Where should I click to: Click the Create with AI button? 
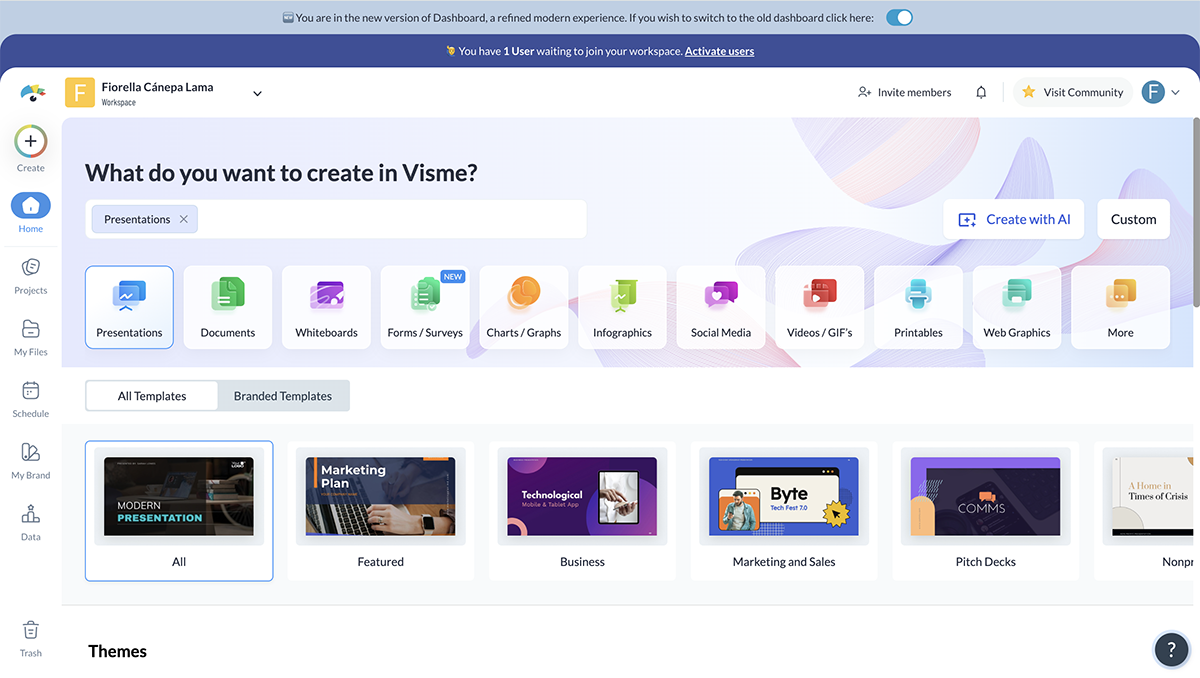click(1013, 218)
